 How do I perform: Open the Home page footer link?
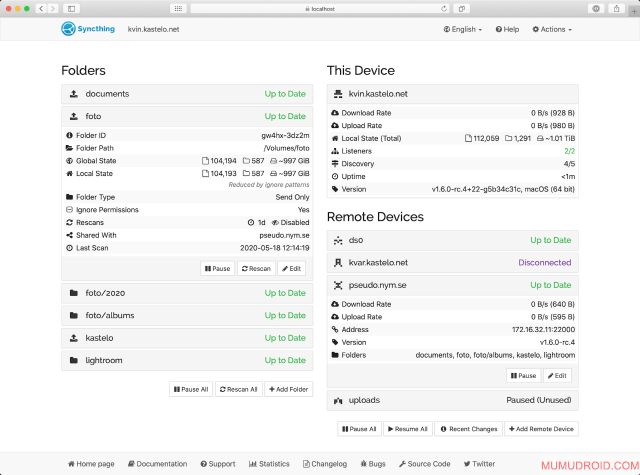pos(91,464)
